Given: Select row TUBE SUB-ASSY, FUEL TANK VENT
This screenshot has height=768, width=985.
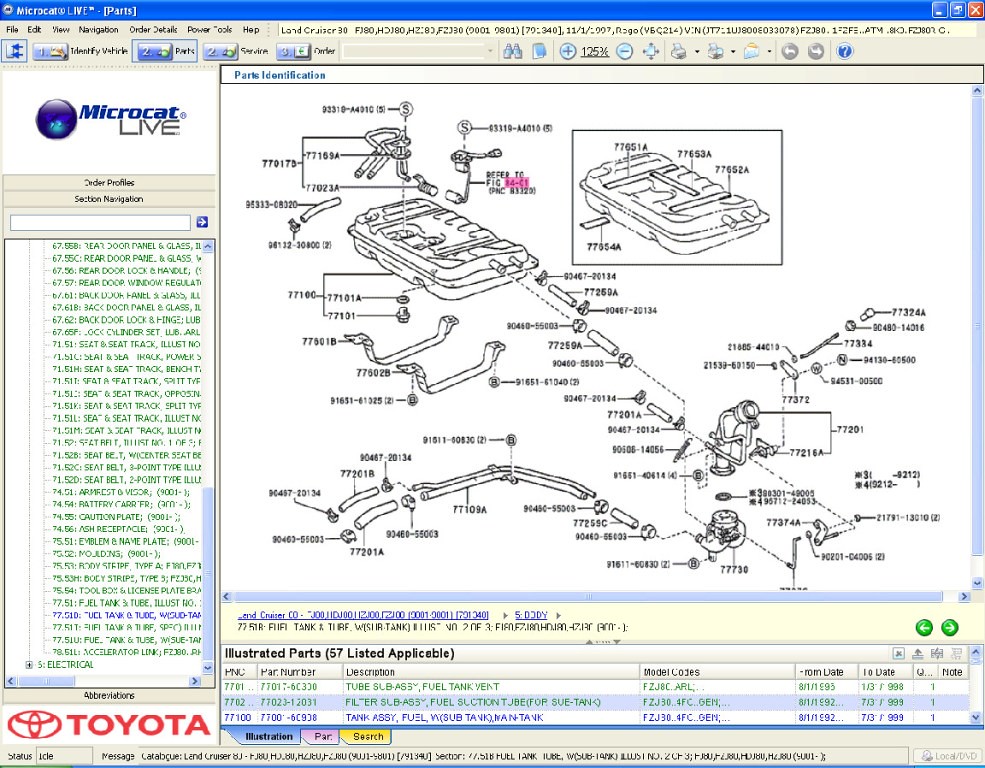Looking at the screenshot, I should click(x=596, y=687).
